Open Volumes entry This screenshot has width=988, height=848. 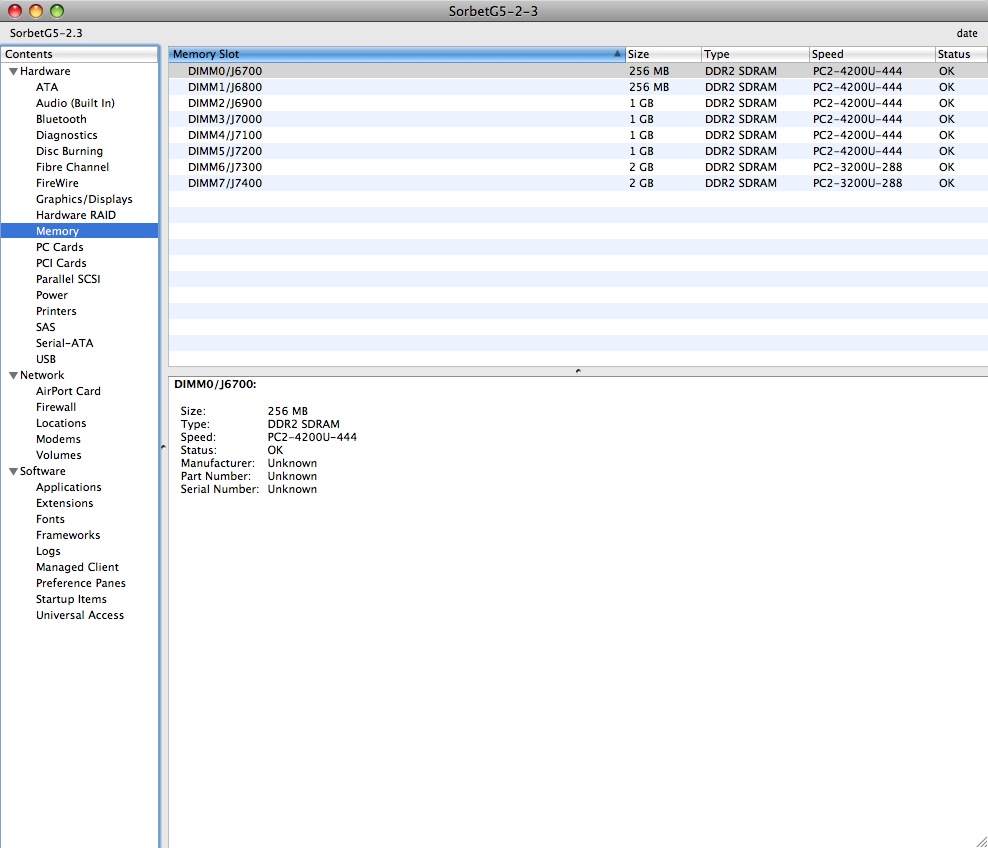[59, 456]
